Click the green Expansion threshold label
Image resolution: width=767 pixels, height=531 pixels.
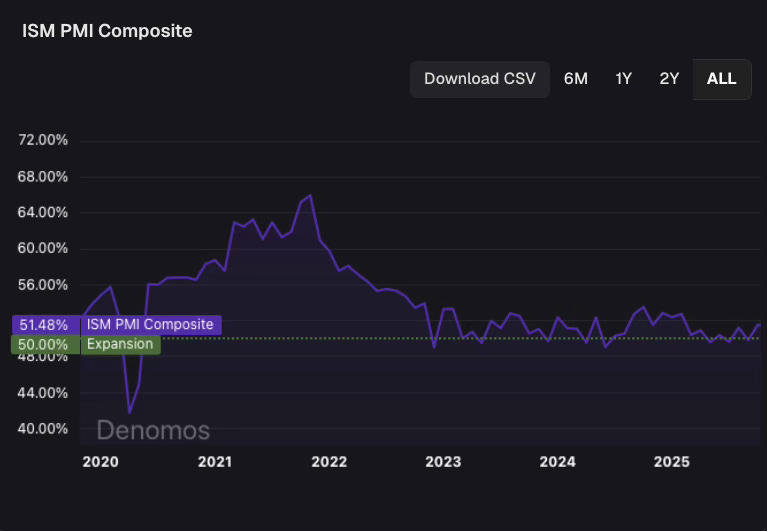click(120, 344)
